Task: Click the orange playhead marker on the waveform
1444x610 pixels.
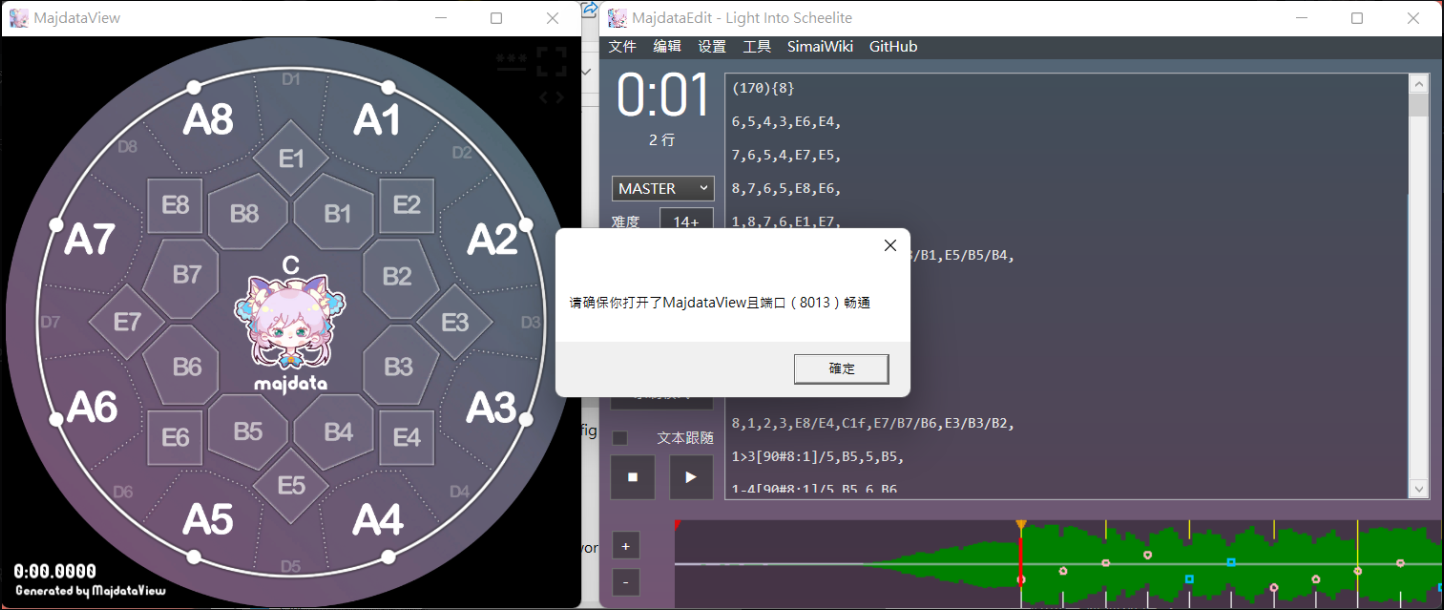Action: pos(1020,522)
